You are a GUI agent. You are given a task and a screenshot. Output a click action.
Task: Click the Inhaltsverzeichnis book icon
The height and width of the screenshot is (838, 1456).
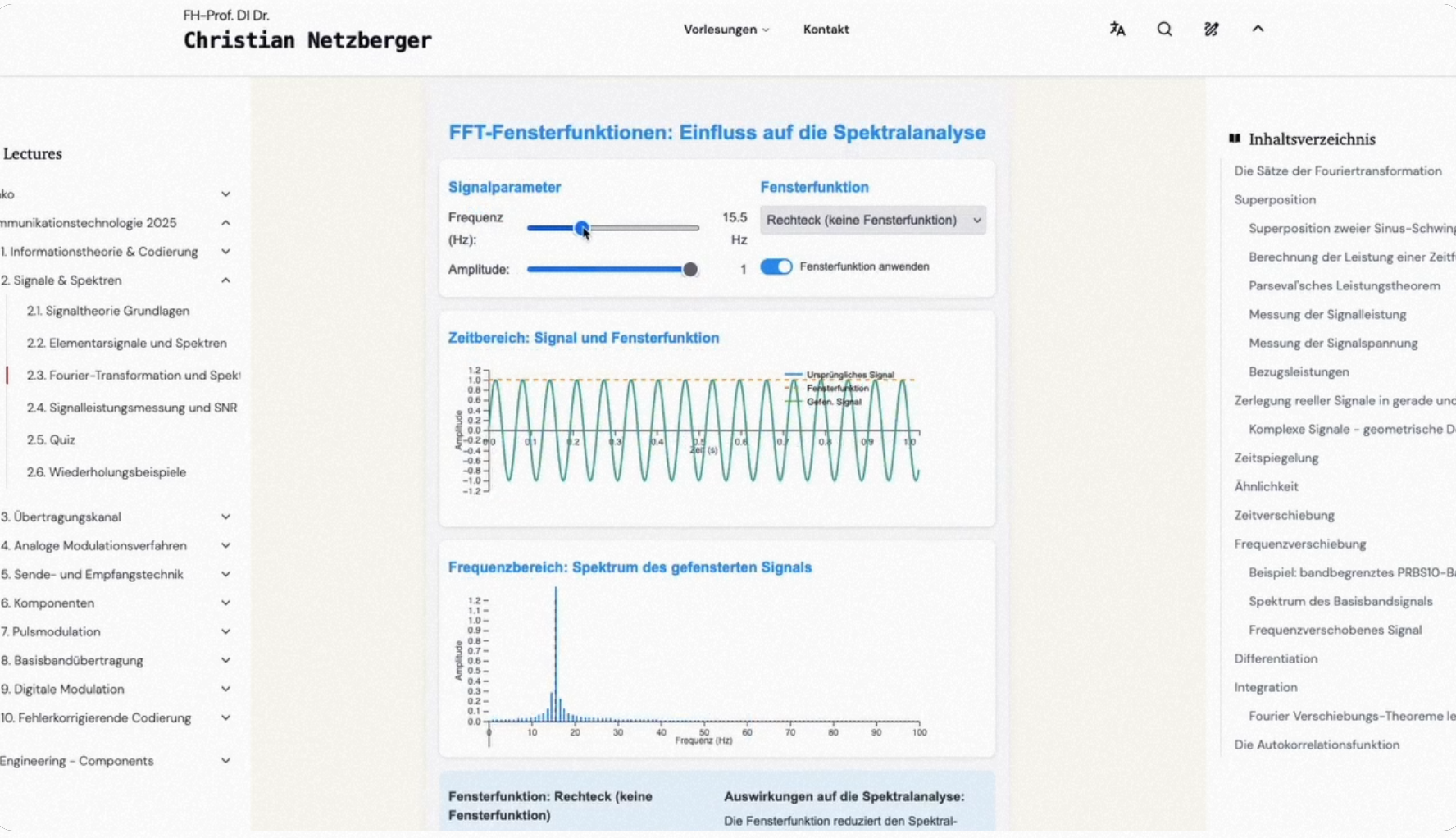[1235, 139]
